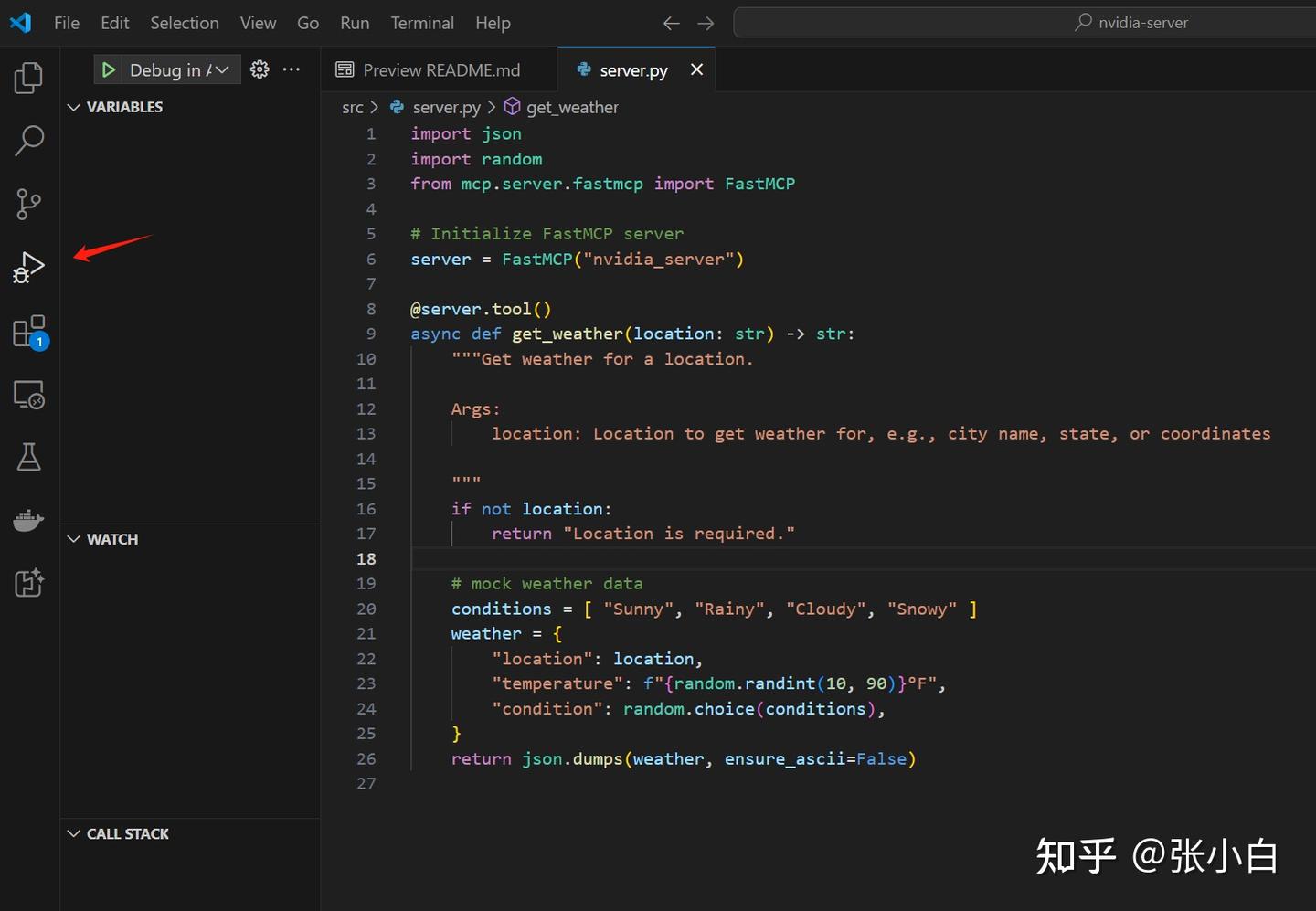This screenshot has width=1316, height=911.
Task: Click the server.py breadcrumb item
Action: pyautogui.click(x=436, y=108)
